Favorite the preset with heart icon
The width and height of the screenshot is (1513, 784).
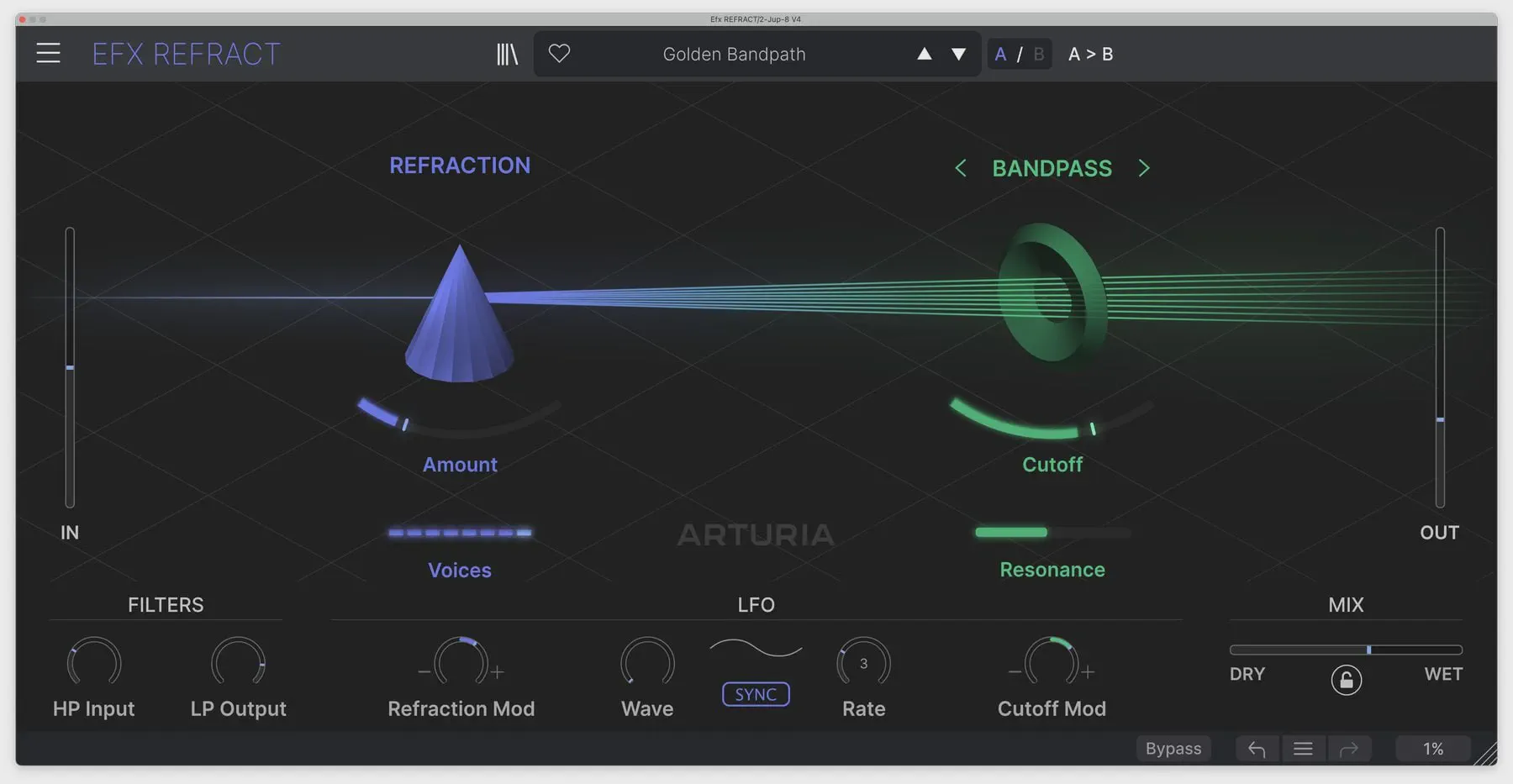click(x=559, y=54)
